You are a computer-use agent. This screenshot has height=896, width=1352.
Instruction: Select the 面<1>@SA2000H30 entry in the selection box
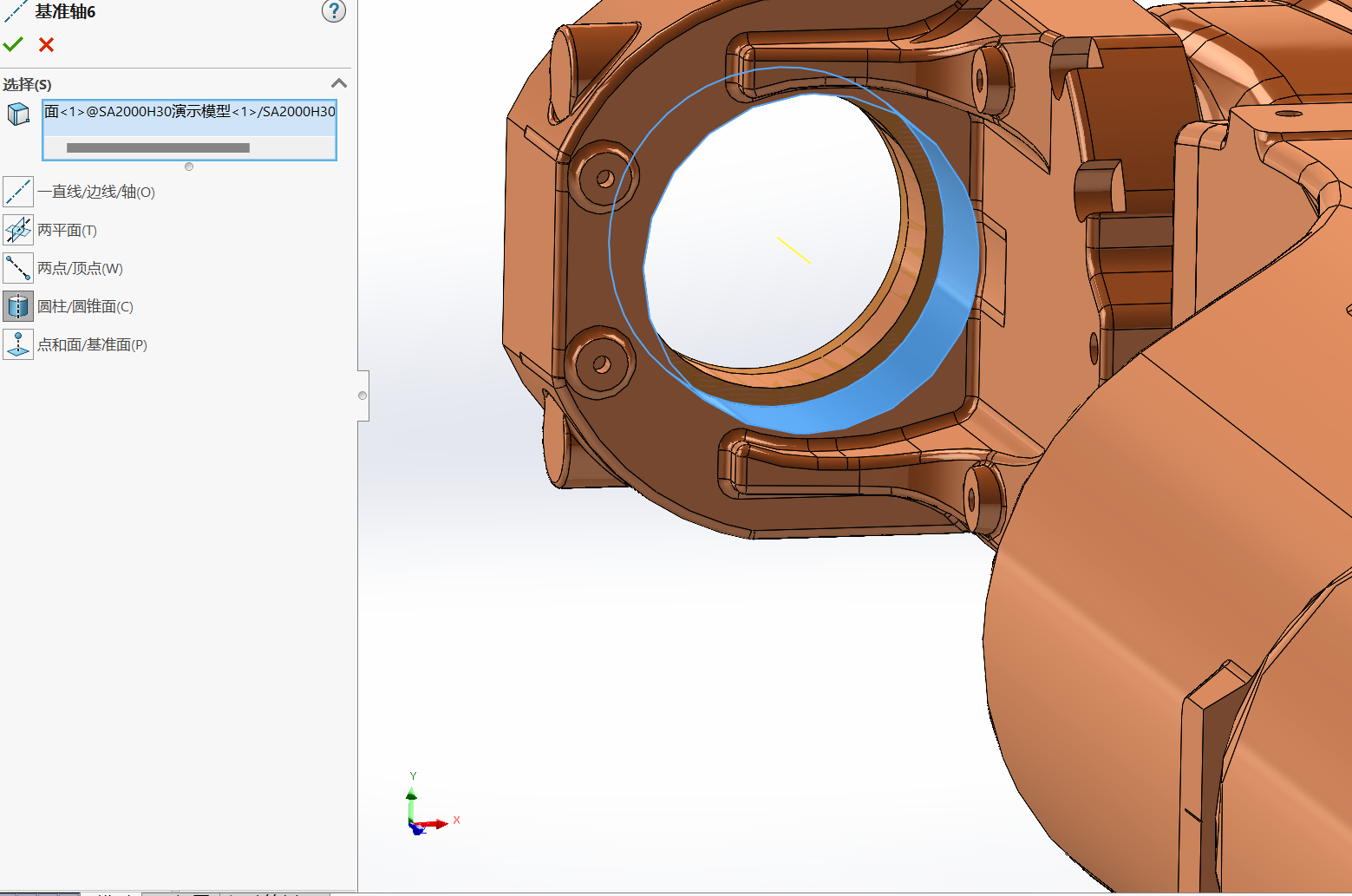tap(189, 112)
